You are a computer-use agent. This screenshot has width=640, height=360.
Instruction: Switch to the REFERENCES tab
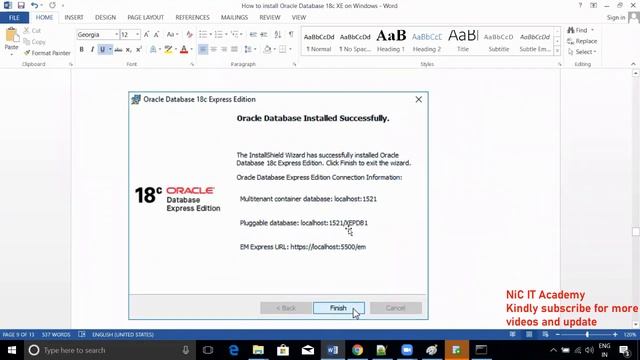(192, 18)
